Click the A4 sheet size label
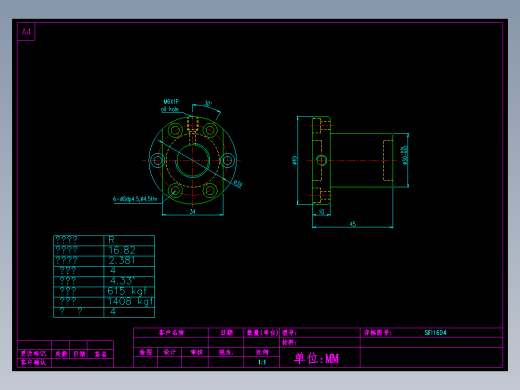 pos(26,32)
